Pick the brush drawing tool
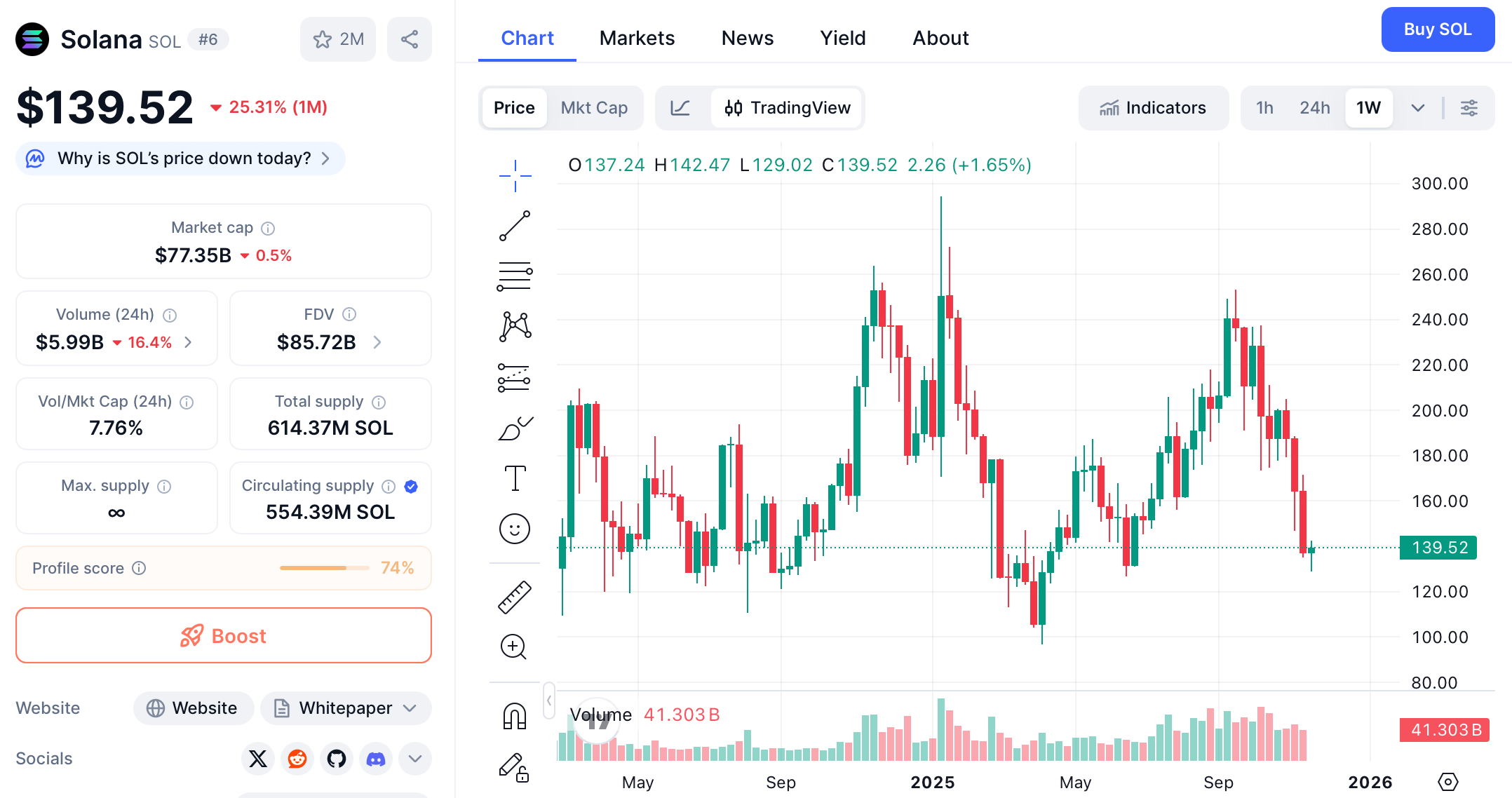Image resolution: width=1512 pixels, height=798 pixels. point(515,428)
